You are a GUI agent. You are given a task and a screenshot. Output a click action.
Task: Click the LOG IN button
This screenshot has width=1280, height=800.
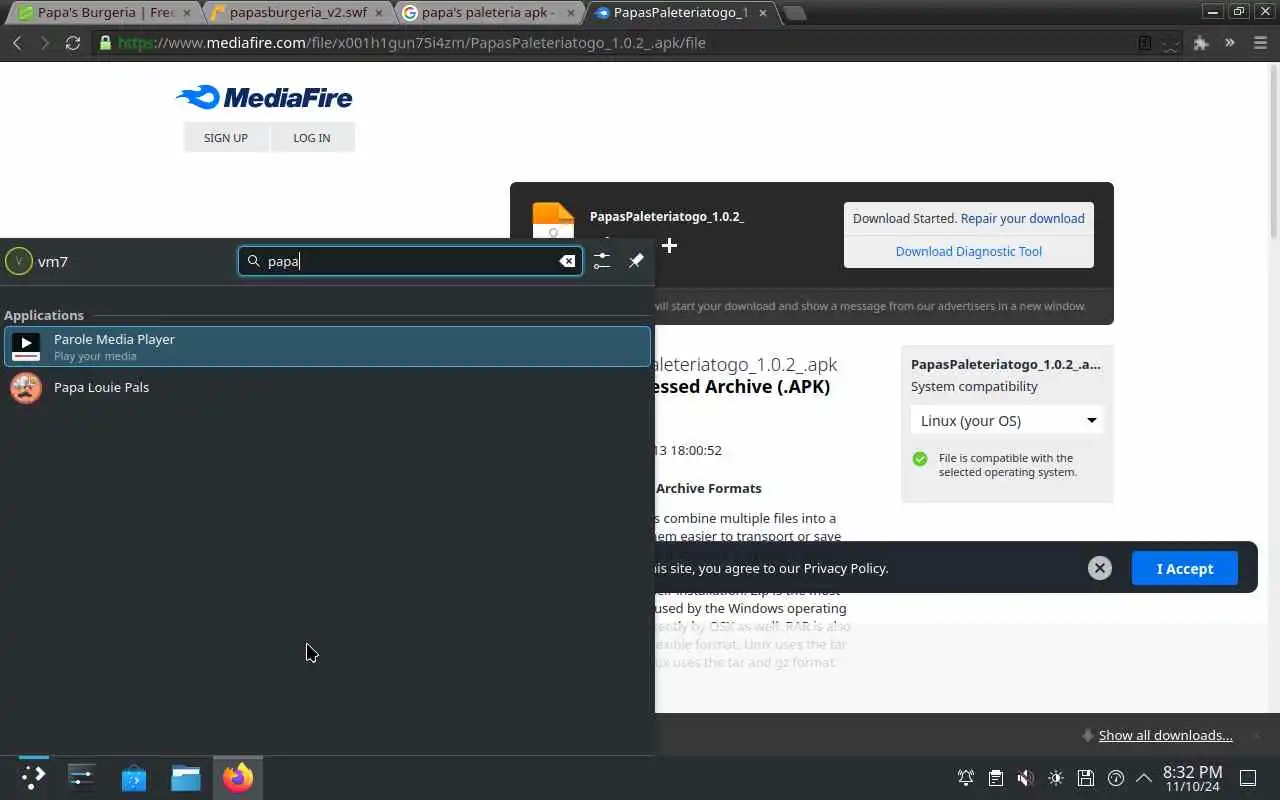point(312,138)
